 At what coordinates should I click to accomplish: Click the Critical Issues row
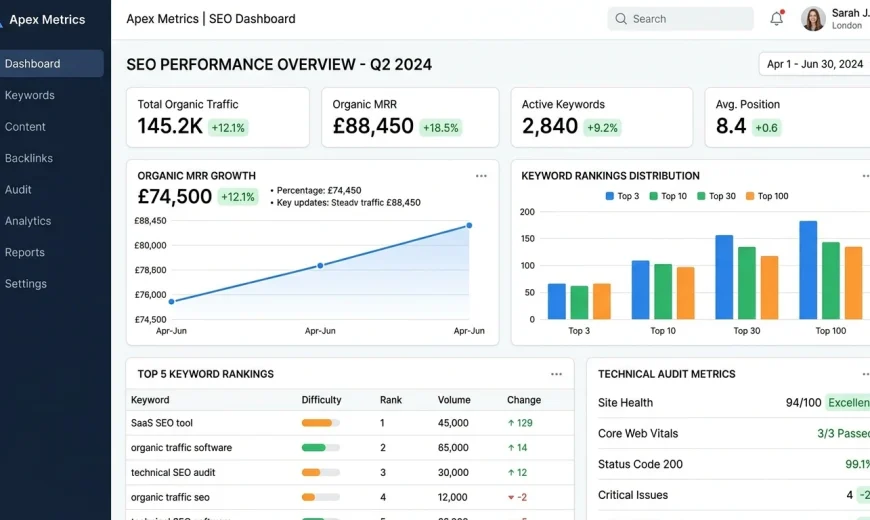pyautogui.click(x=734, y=495)
